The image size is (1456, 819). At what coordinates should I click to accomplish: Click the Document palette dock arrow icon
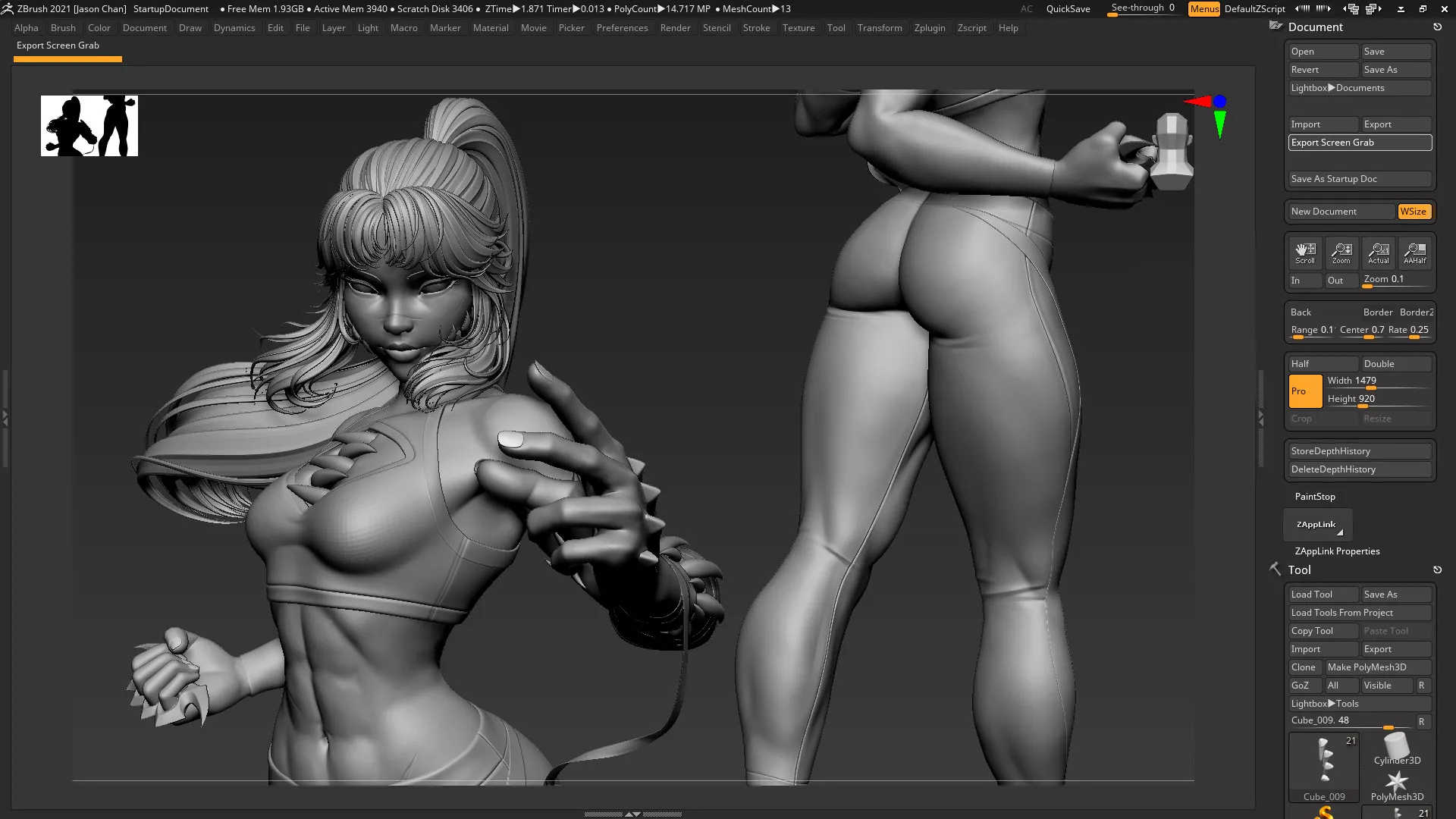1437,27
